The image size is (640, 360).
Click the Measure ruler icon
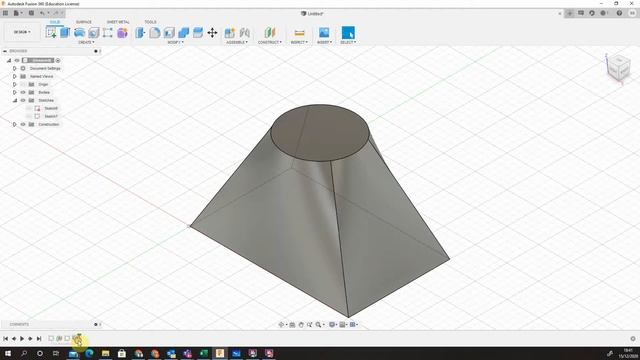click(x=299, y=33)
